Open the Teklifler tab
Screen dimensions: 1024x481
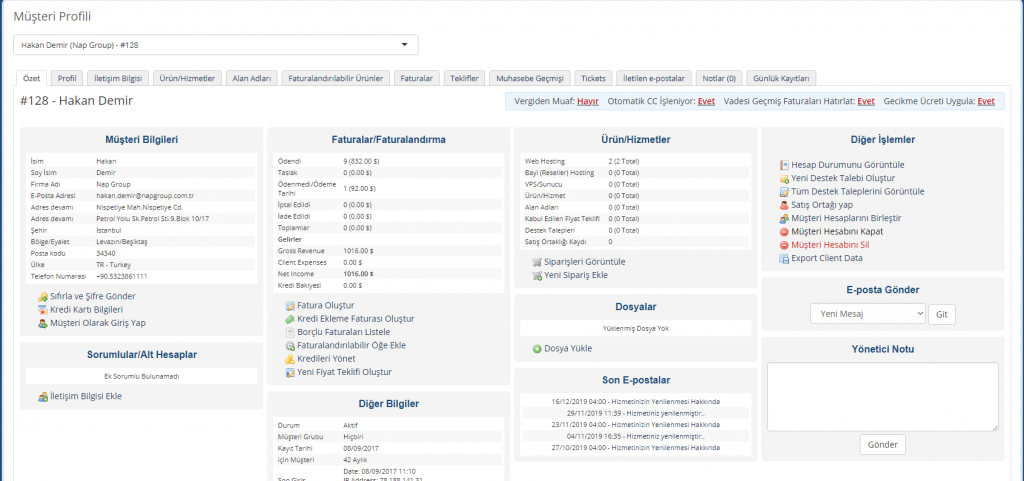465,78
